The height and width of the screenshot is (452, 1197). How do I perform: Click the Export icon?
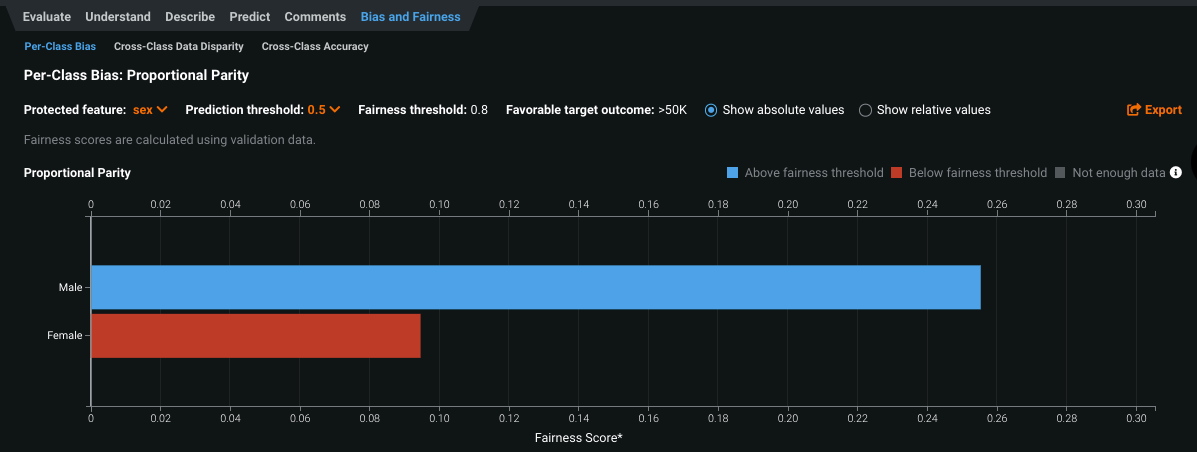tap(1134, 110)
